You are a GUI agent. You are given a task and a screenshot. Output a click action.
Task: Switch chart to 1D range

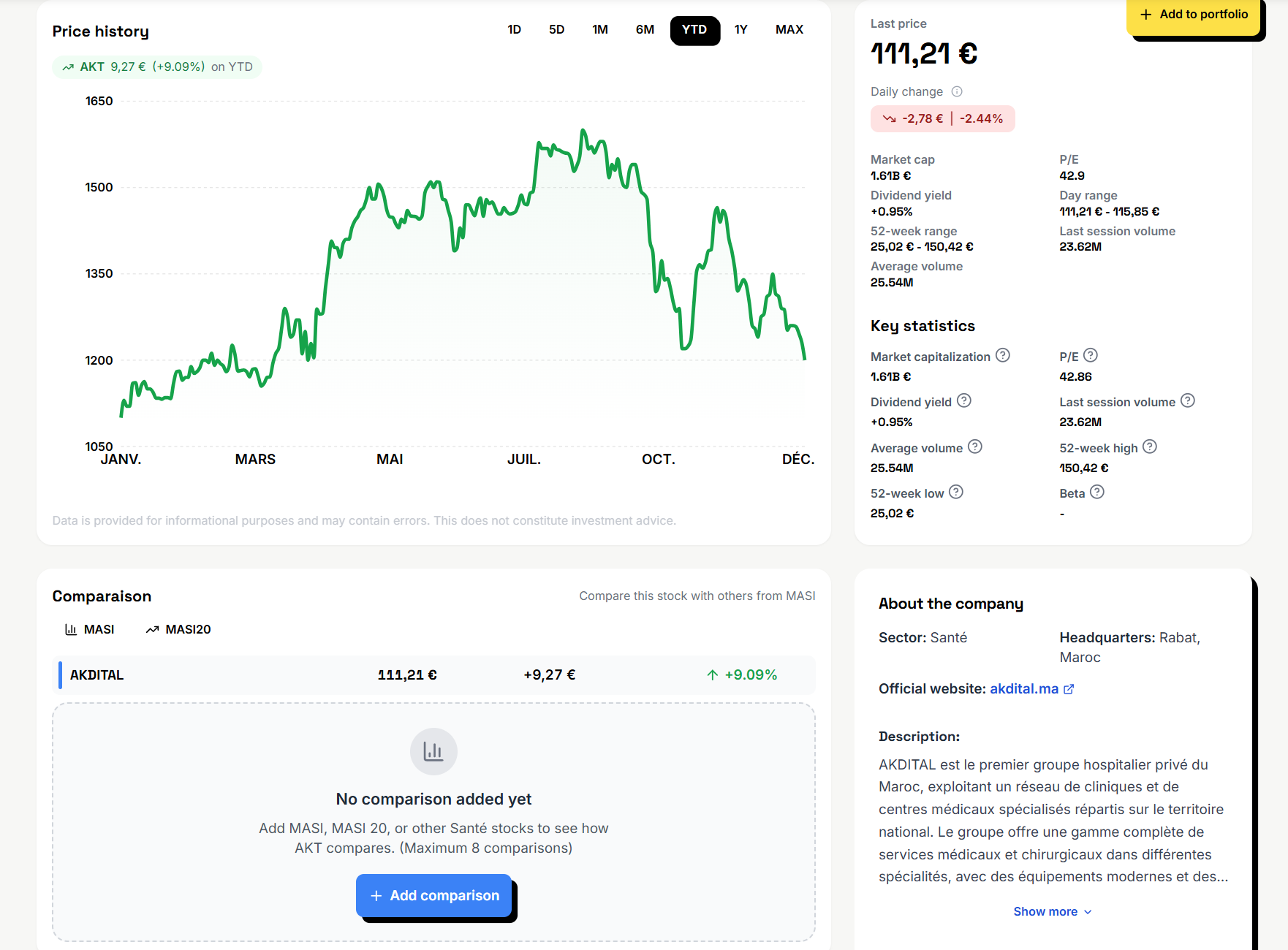(514, 30)
